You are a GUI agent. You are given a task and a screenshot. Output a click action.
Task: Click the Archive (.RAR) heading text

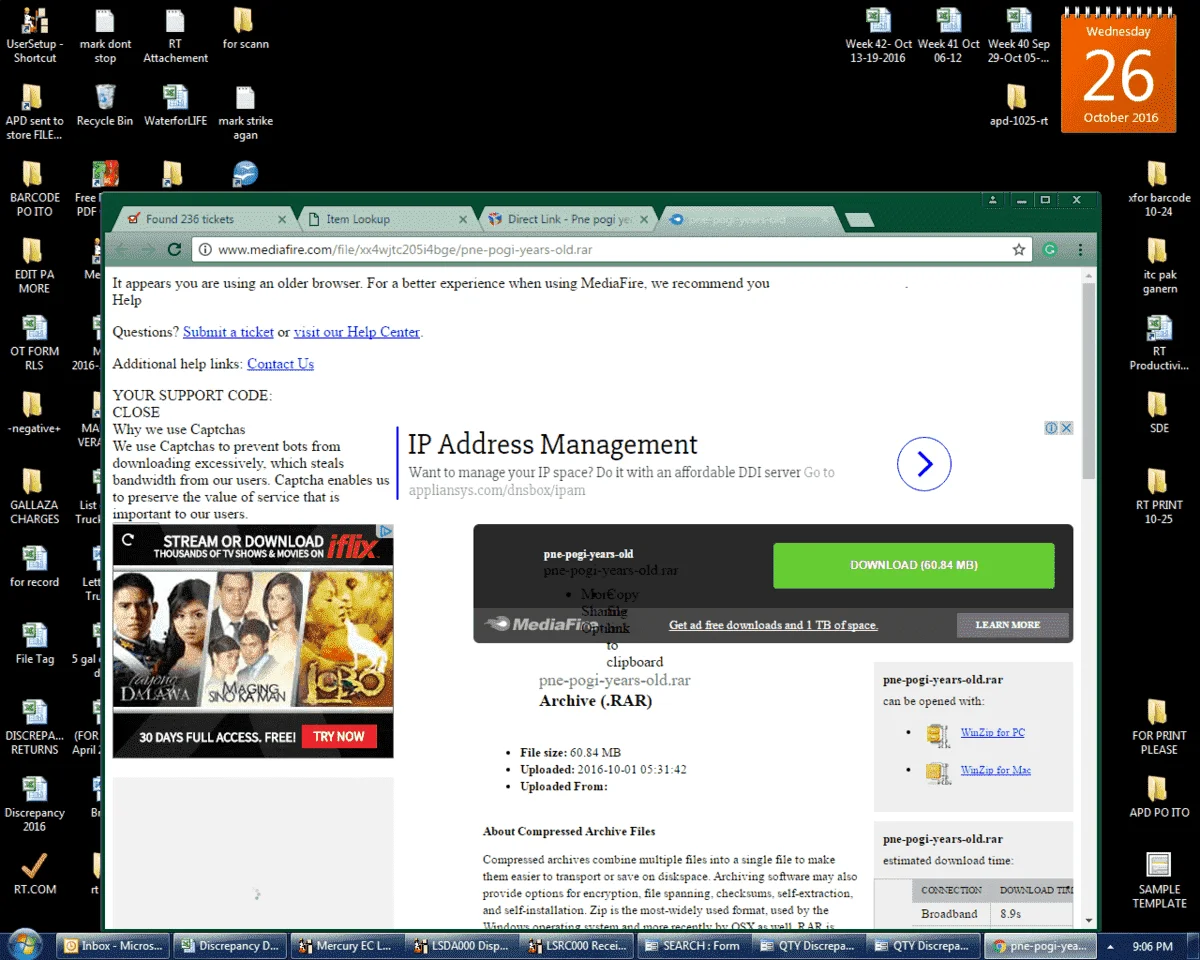[595, 701]
